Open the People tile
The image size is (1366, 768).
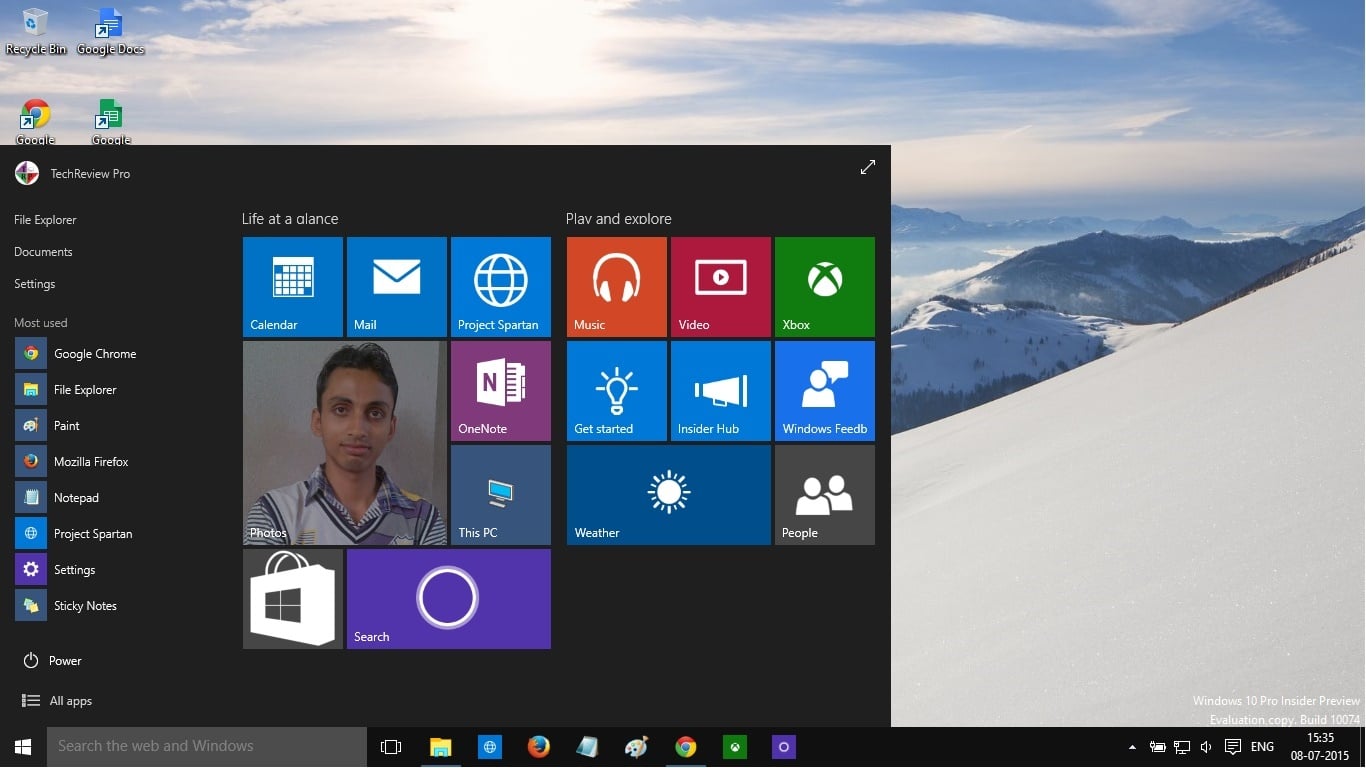825,495
